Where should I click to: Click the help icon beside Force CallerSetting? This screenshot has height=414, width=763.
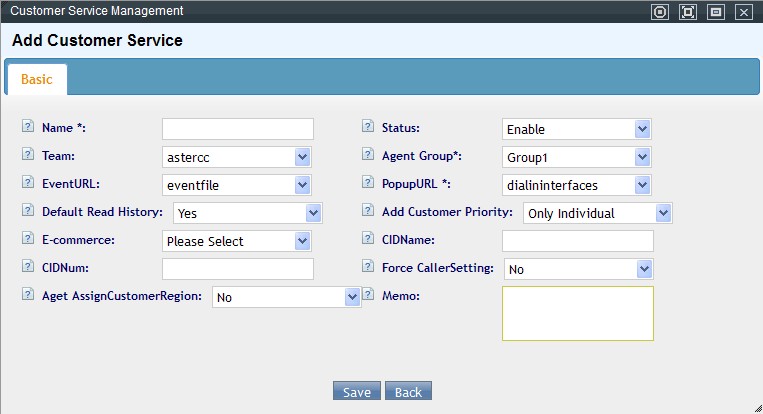tap(367, 268)
